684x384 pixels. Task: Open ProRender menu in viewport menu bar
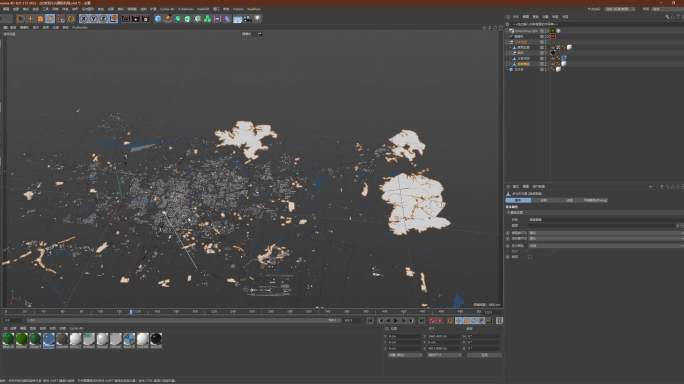[x=80, y=27]
